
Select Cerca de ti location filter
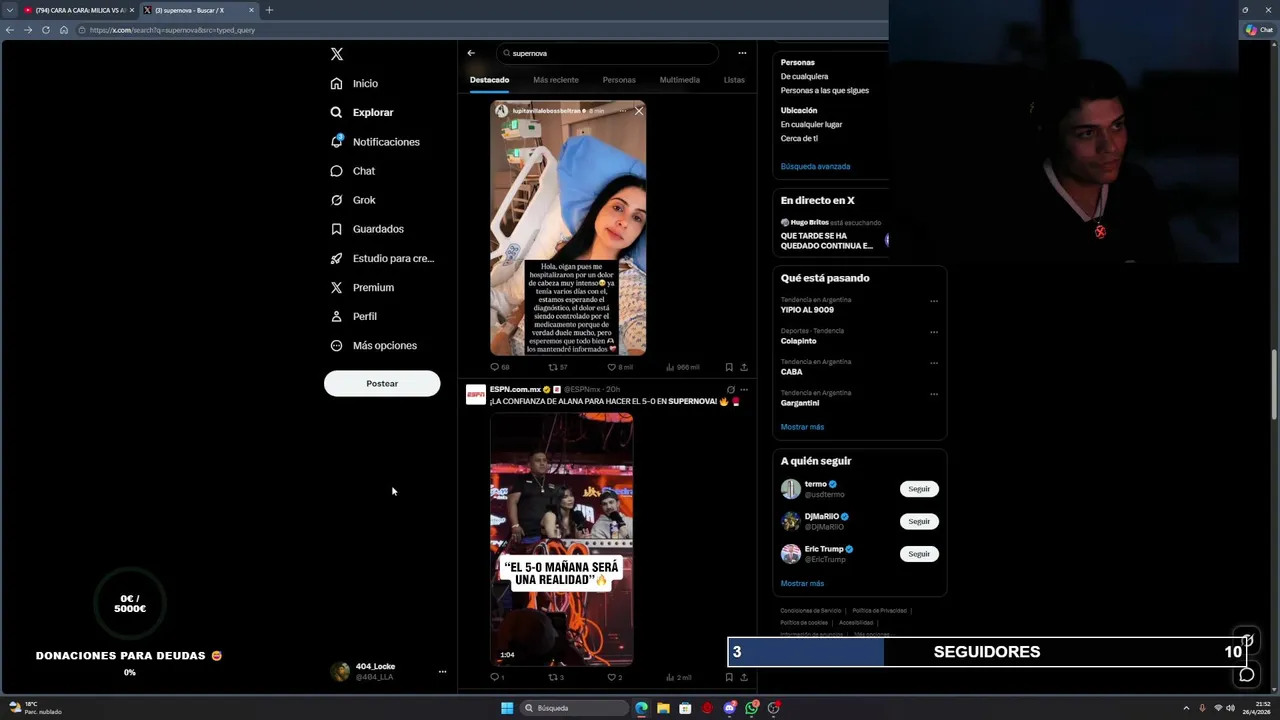[799, 138]
